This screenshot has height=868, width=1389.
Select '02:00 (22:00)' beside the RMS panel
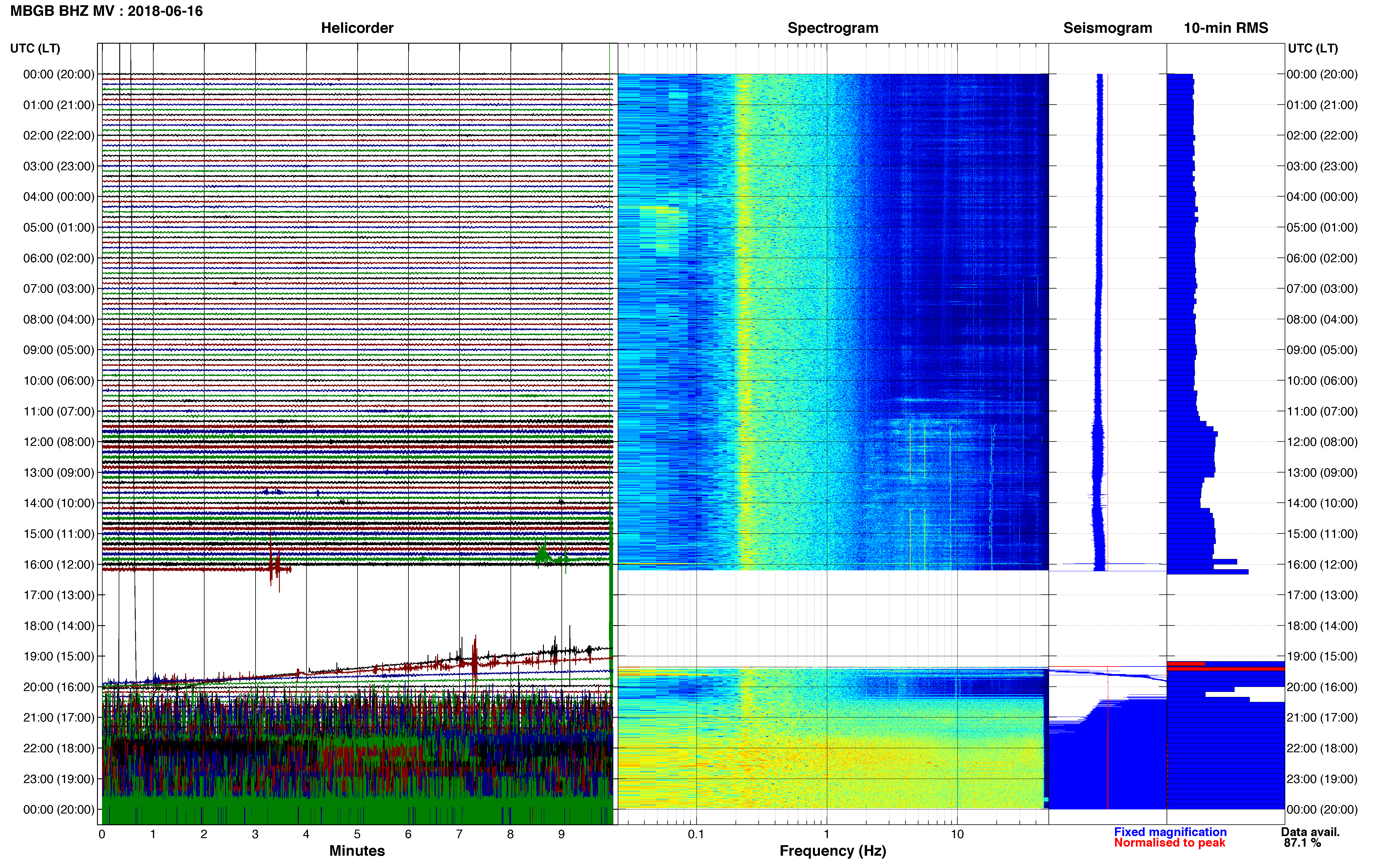(x=1322, y=135)
